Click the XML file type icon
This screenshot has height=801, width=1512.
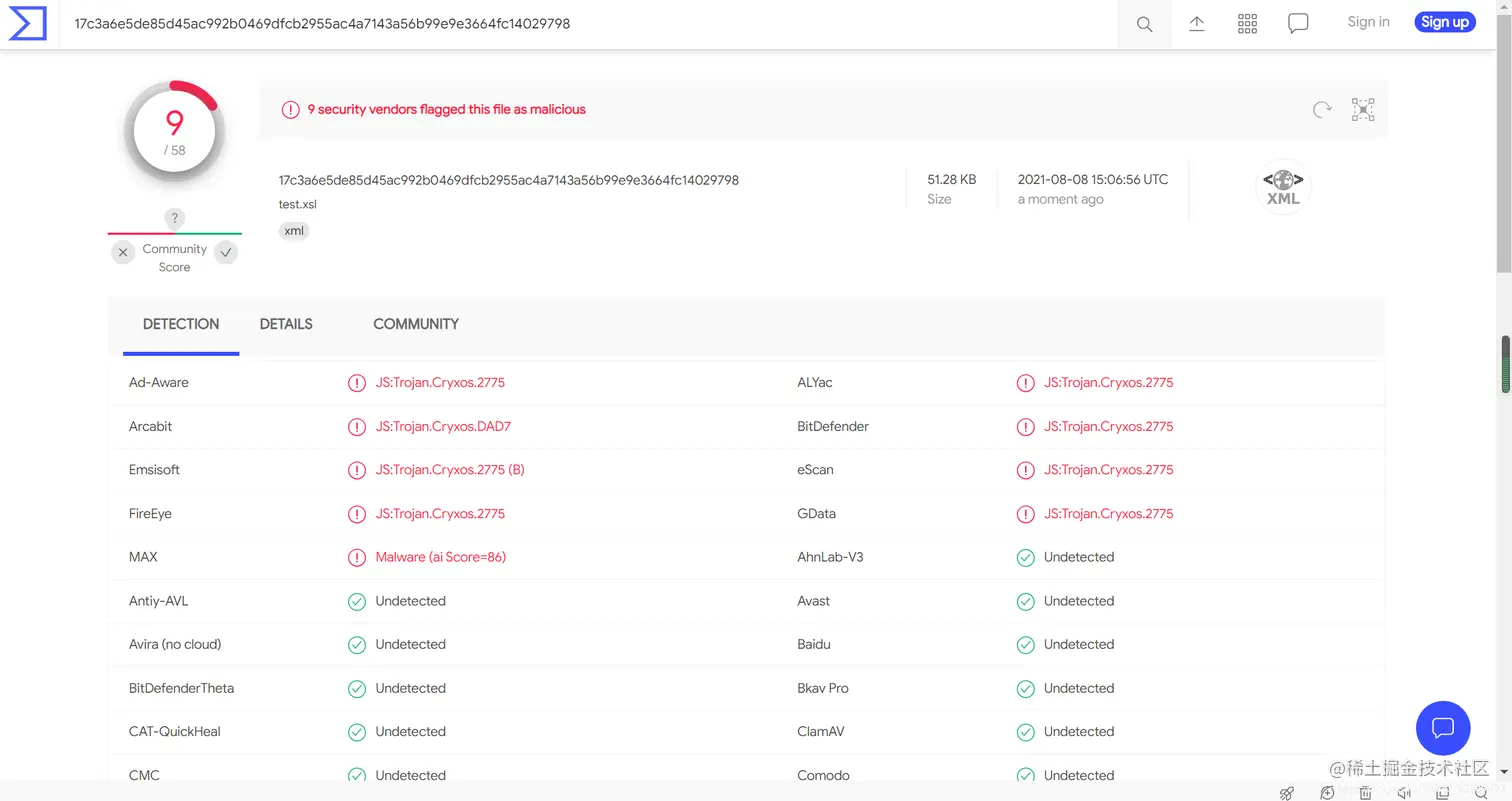(x=1283, y=187)
